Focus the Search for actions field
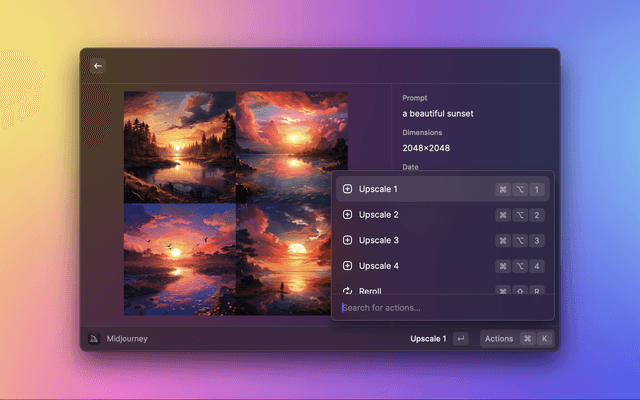This screenshot has height=400, width=640. 442,307
